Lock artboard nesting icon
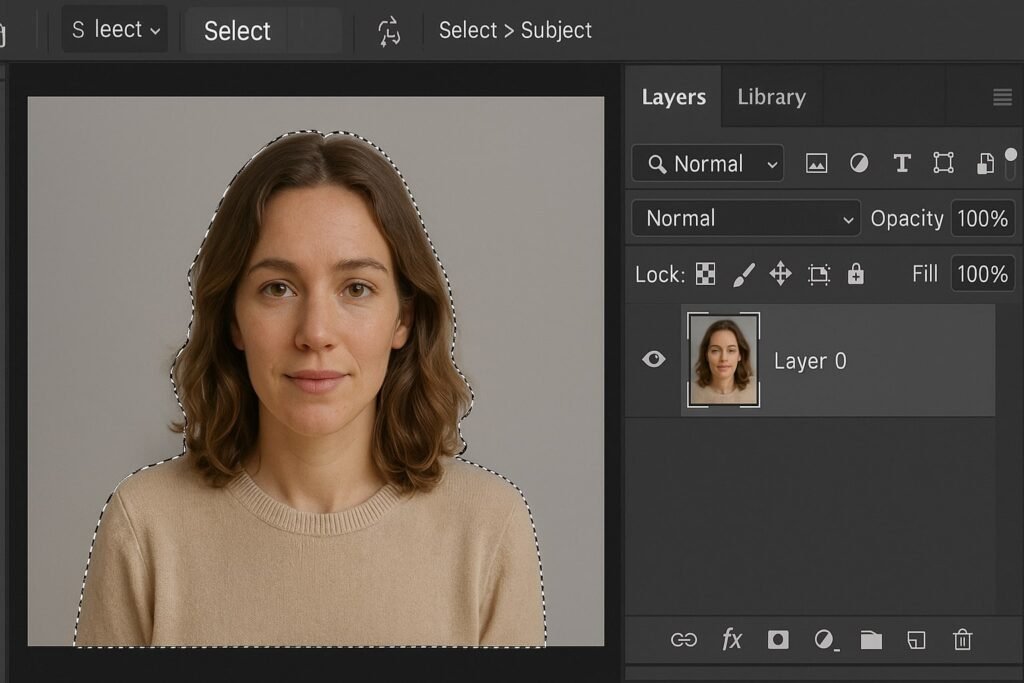1024x683 pixels. 819,274
